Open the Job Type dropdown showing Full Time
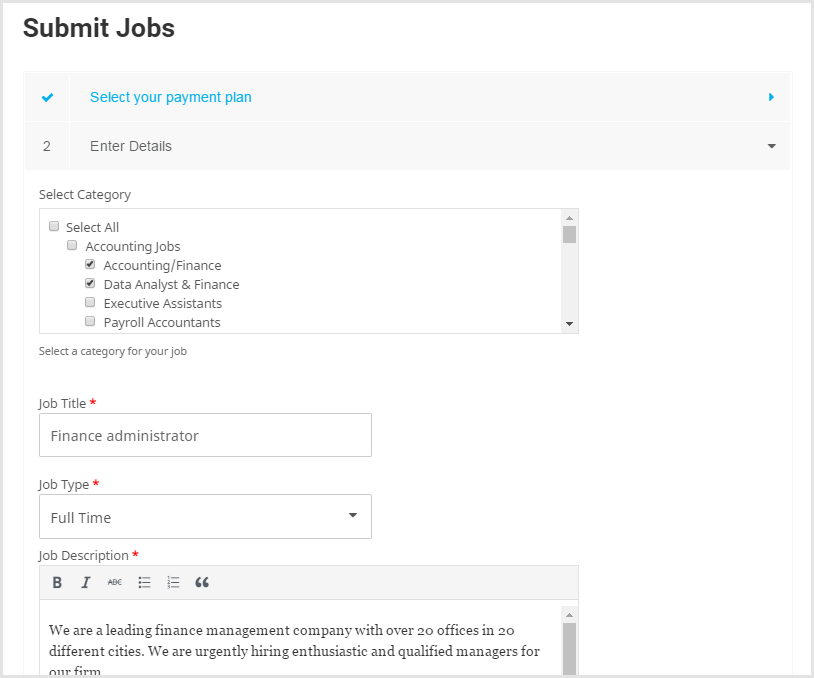 click(206, 517)
